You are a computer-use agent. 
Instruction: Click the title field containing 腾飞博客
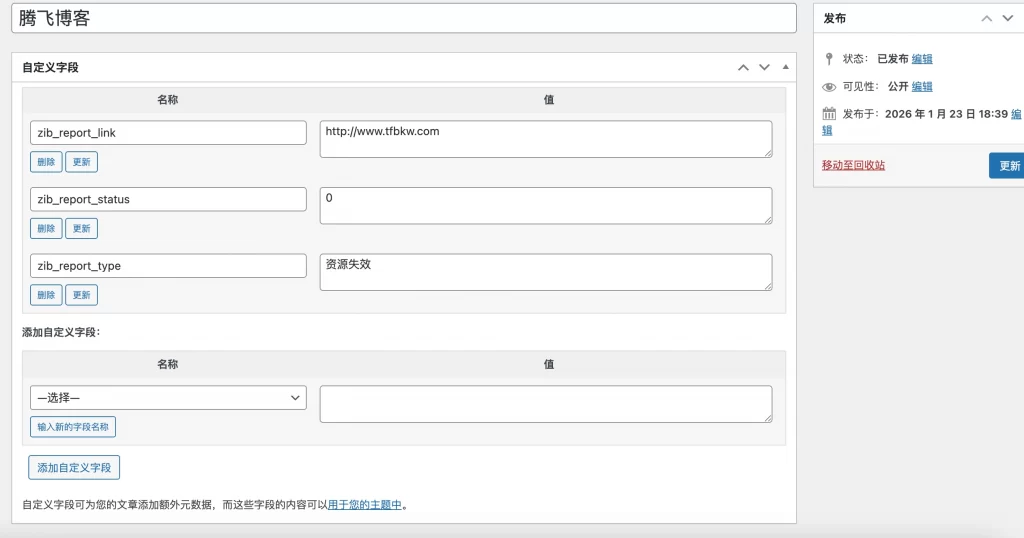404,18
